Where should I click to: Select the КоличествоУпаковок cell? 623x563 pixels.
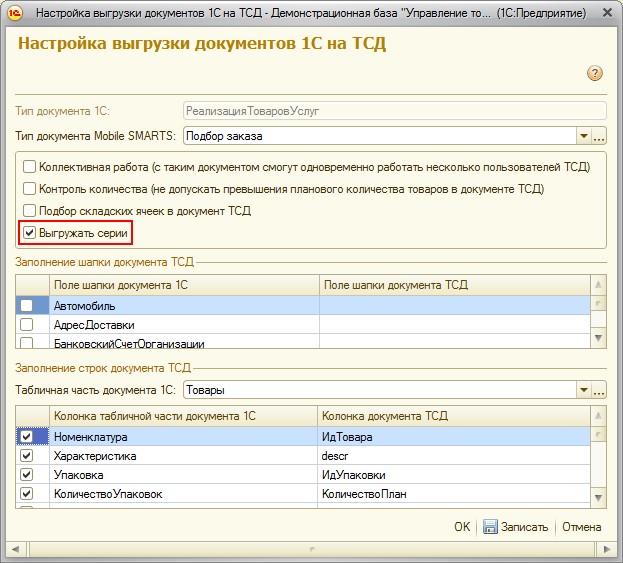pyautogui.click(x=183, y=494)
